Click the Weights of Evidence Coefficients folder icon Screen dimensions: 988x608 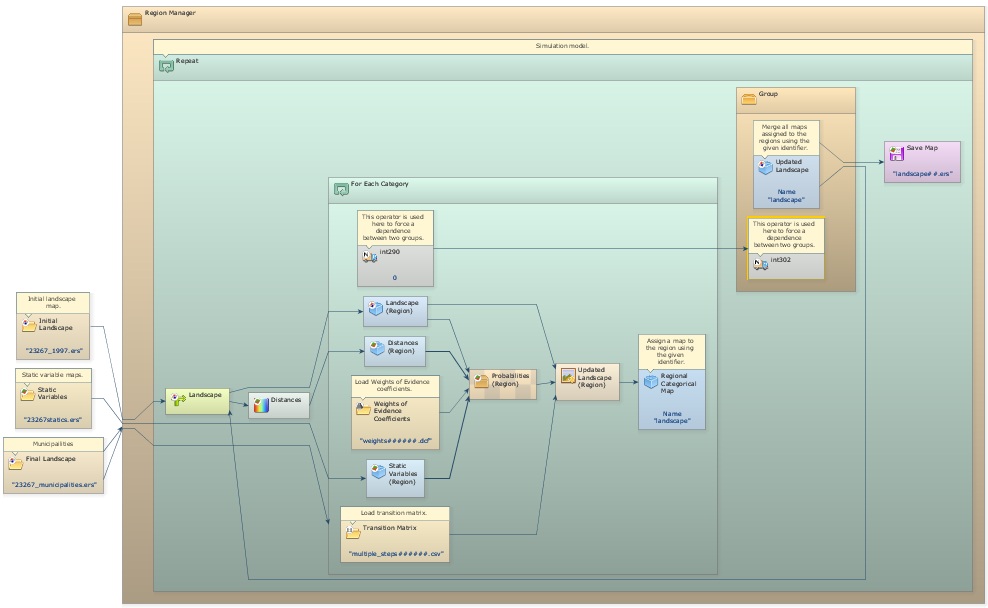pos(363,409)
